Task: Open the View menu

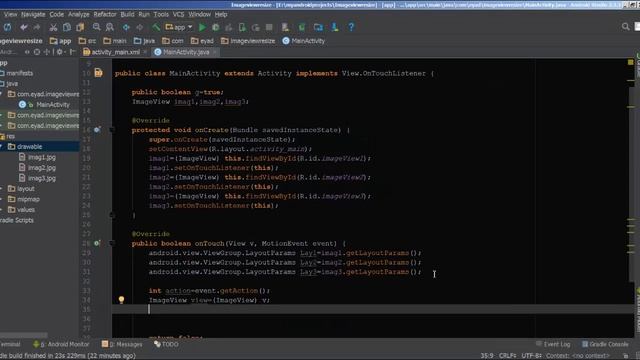Action: [10, 14]
